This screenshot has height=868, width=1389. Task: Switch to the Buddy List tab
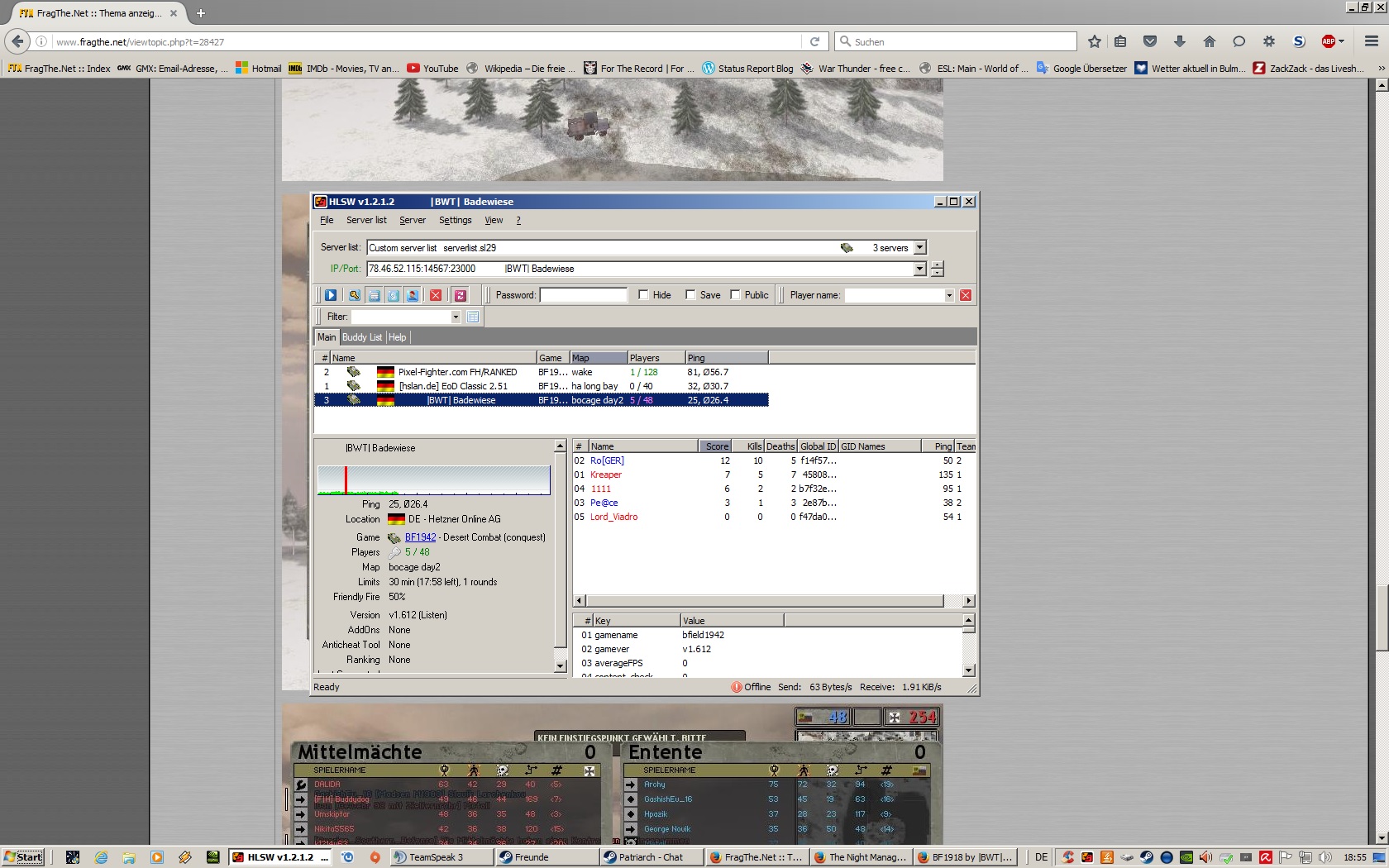click(362, 337)
